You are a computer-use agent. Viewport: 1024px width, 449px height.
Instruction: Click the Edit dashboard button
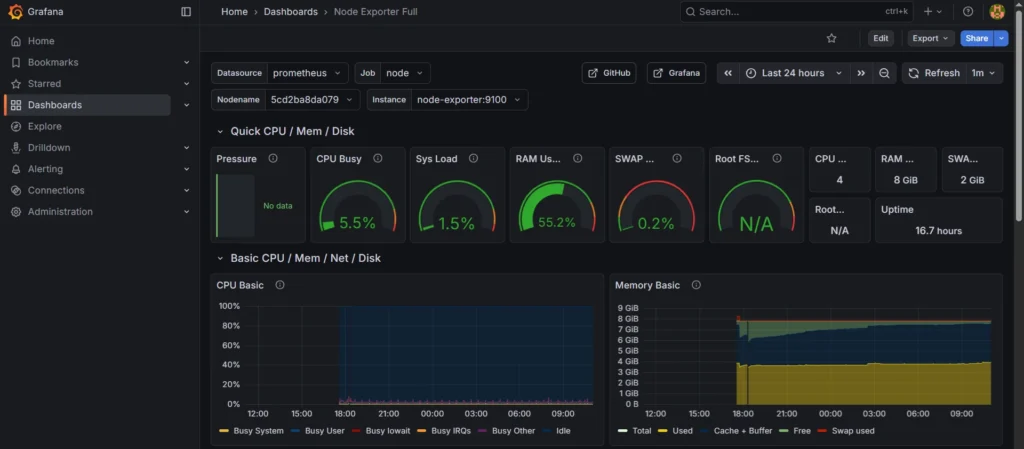pyautogui.click(x=880, y=38)
